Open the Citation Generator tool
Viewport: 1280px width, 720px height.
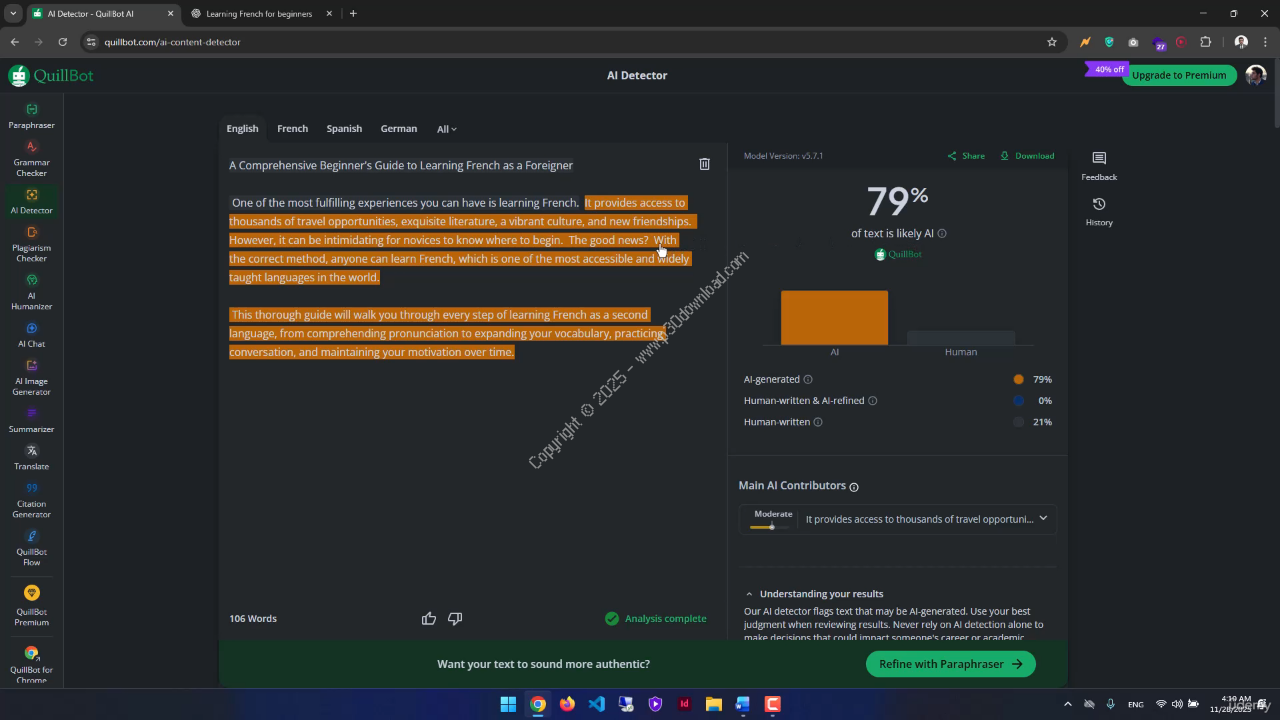(31, 499)
